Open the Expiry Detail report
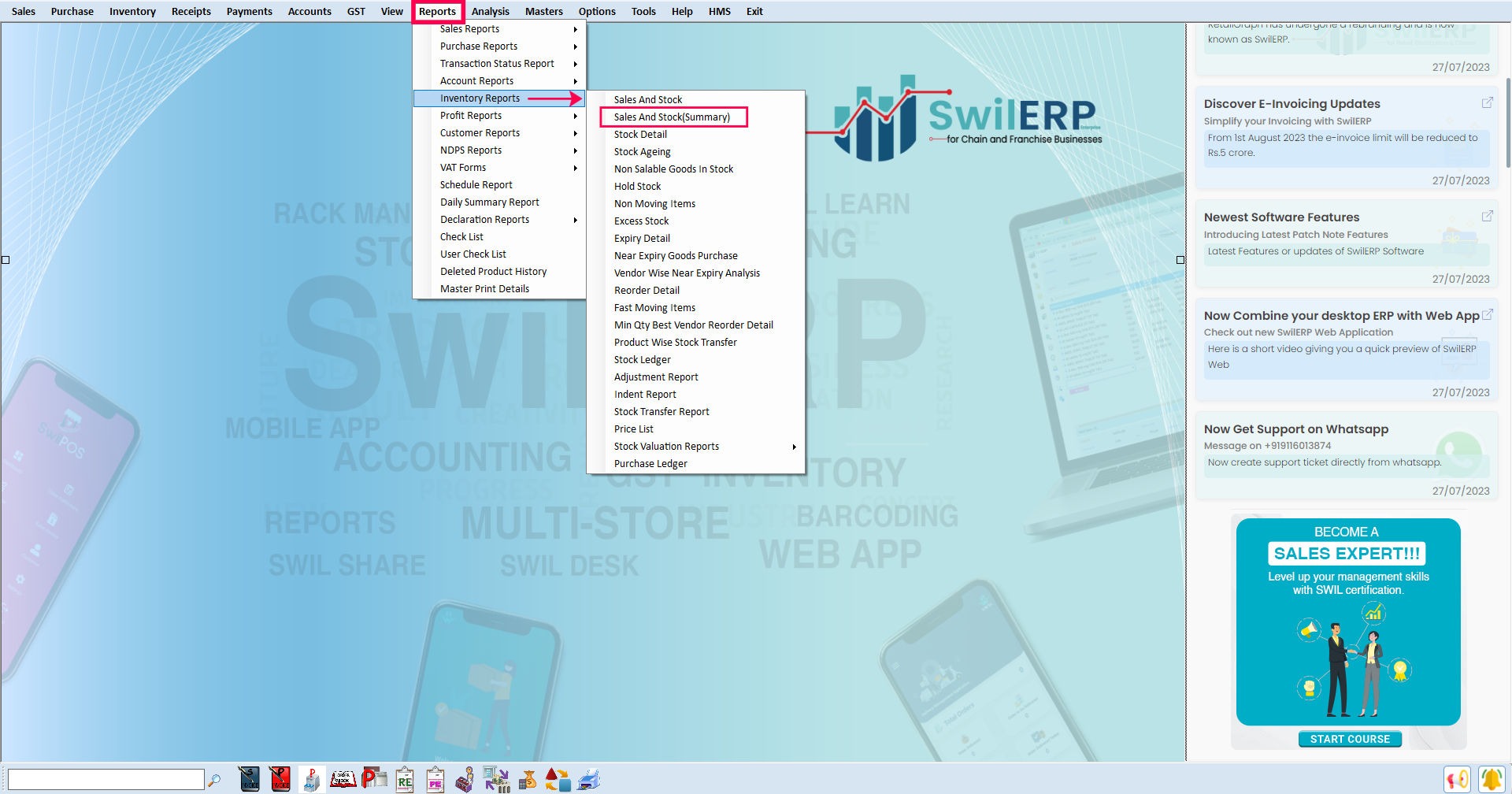1512x794 pixels. click(x=696, y=239)
